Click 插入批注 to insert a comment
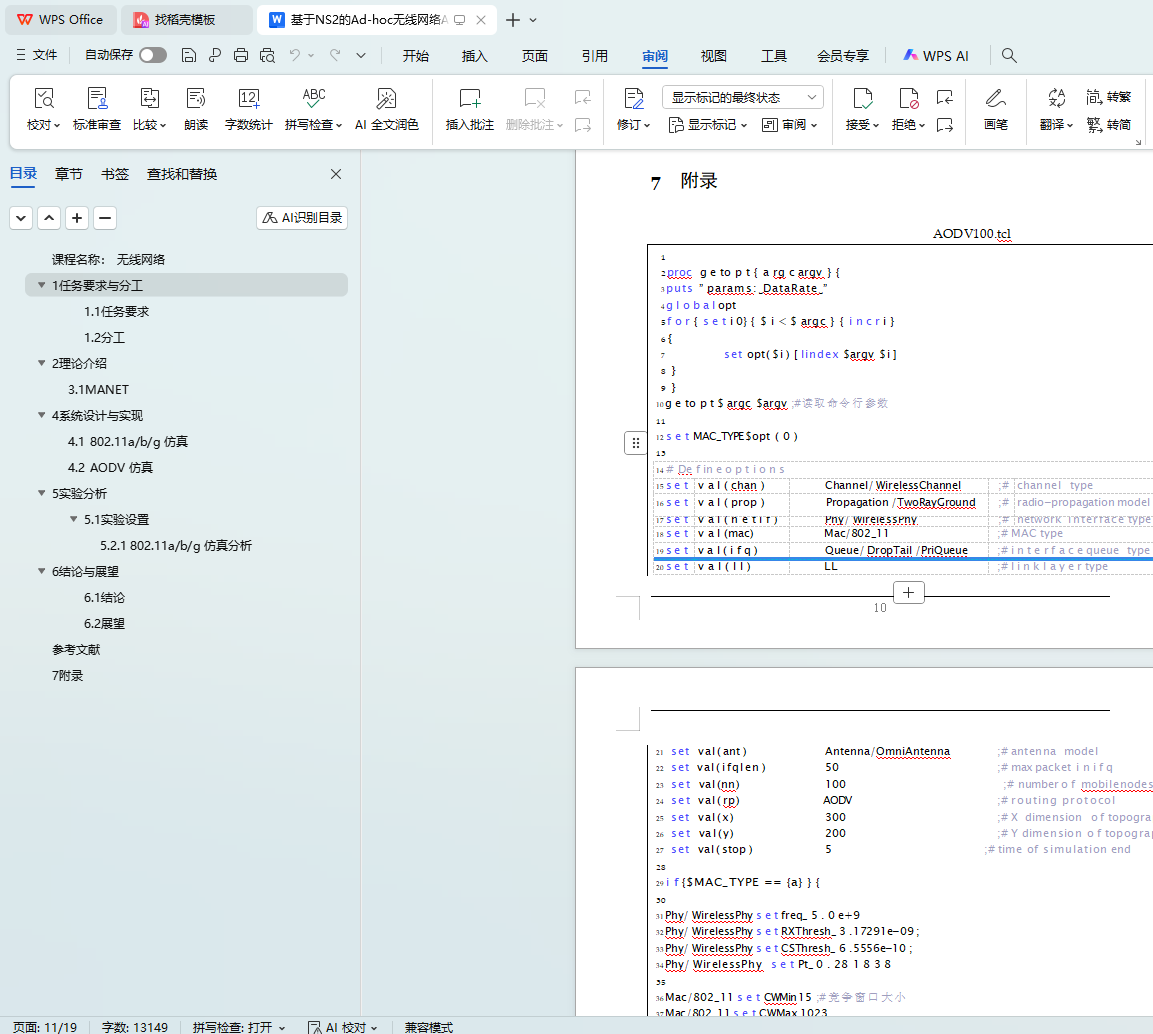This screenshot has width=1153, height=1034. [470, 108]
